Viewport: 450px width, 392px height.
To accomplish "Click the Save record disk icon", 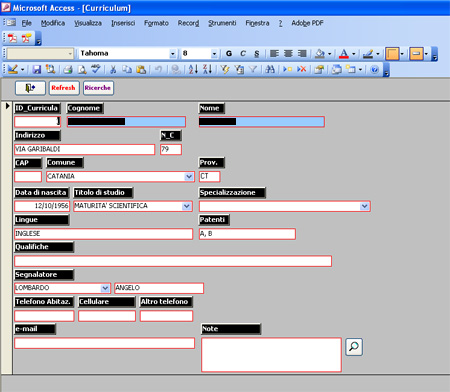I will (37, 69).
